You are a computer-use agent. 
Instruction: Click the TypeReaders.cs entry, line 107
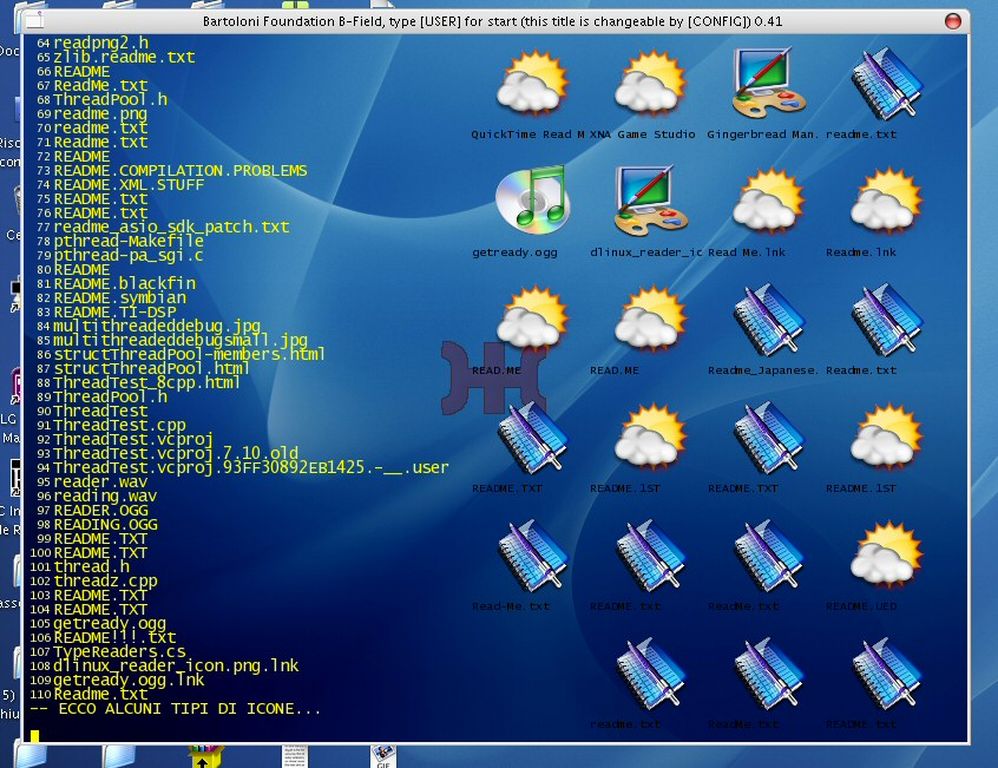pyautogui.click(x=119, y=651)
